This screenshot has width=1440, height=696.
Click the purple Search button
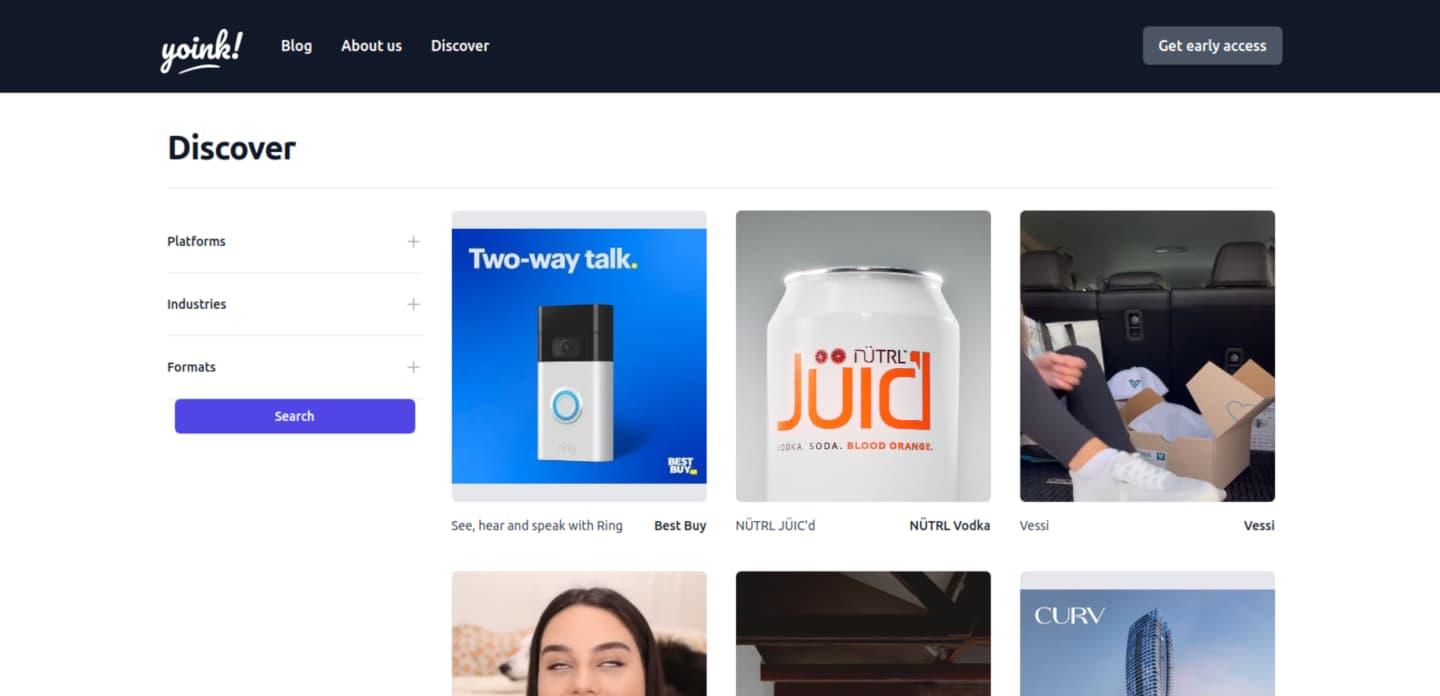point(295,416)
